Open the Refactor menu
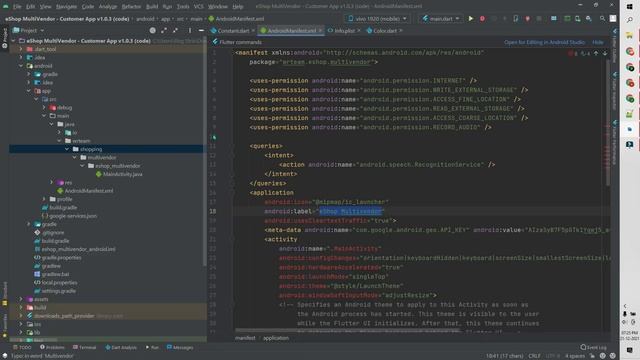The image size is (640, 360). point(131,7)
